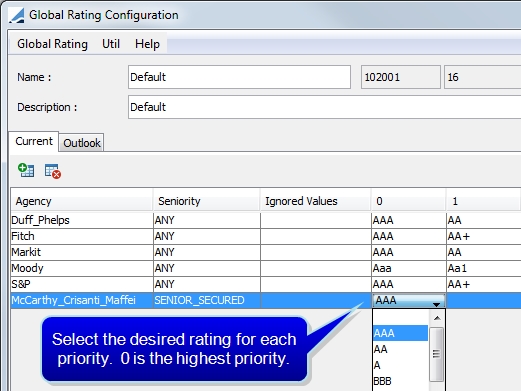Click the Ignored Values column header

[316, 201]
